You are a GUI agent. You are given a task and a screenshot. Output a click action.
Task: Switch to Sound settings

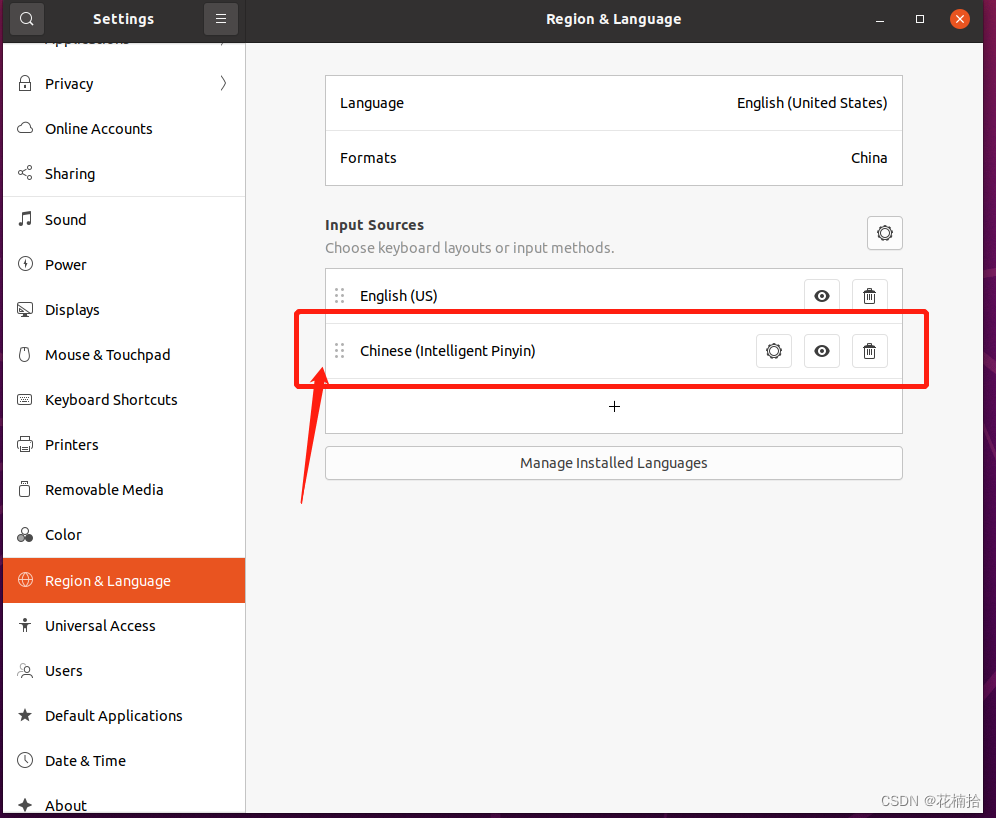124,220
